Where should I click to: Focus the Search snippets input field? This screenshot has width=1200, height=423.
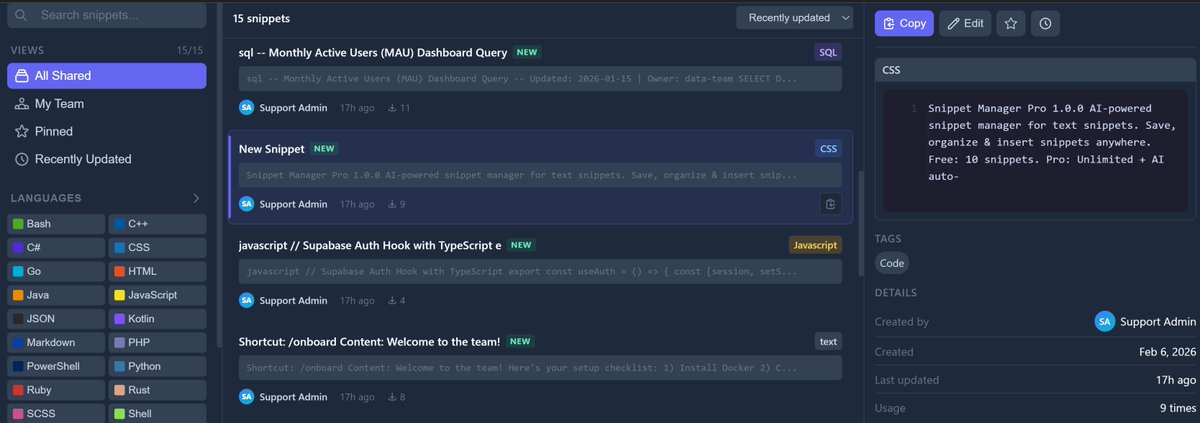107,15
